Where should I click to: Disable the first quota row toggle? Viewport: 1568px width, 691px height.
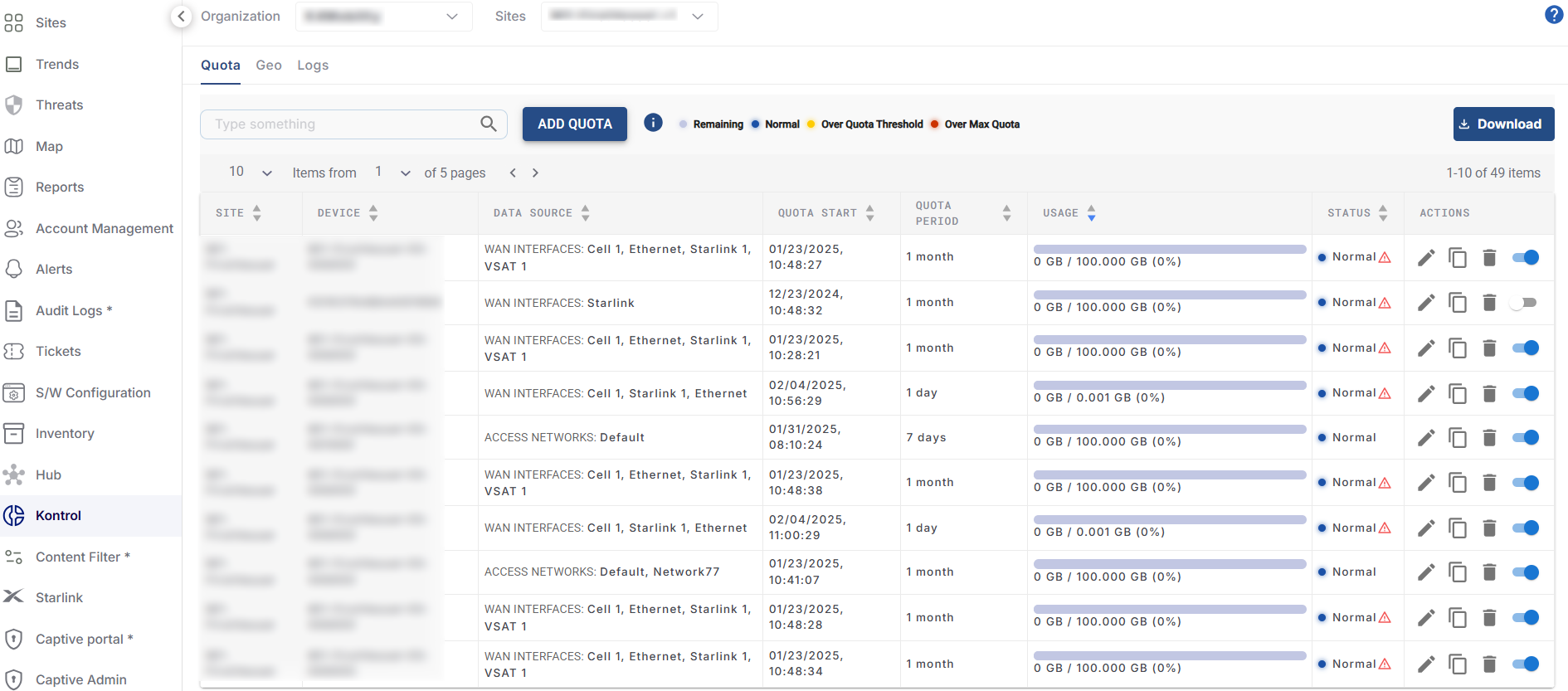click(x=1525, y=257)
